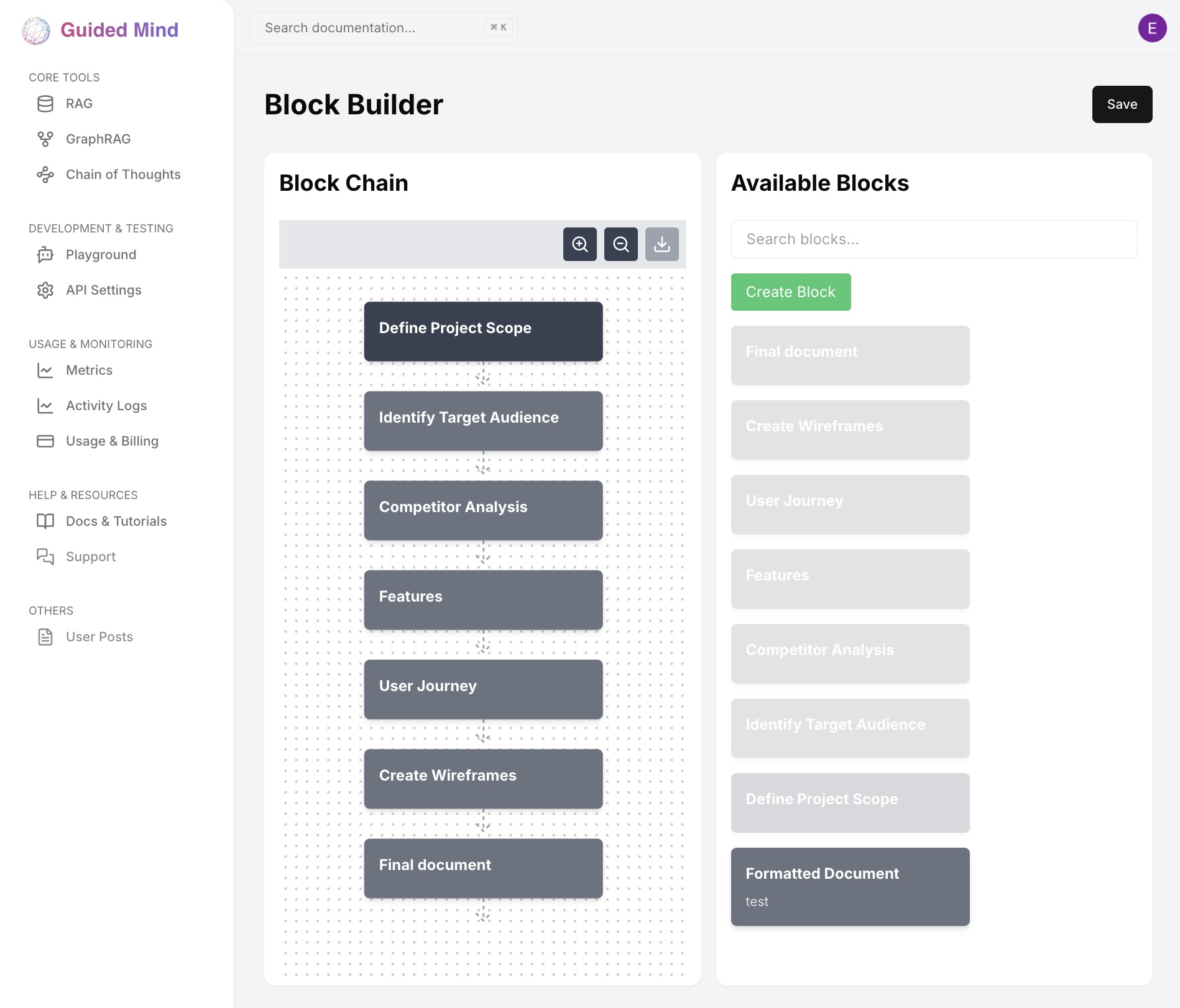Click the Chain of Thoughts workflow icon
This screenshot has height=1008, width=1180.
click(45, 175)
